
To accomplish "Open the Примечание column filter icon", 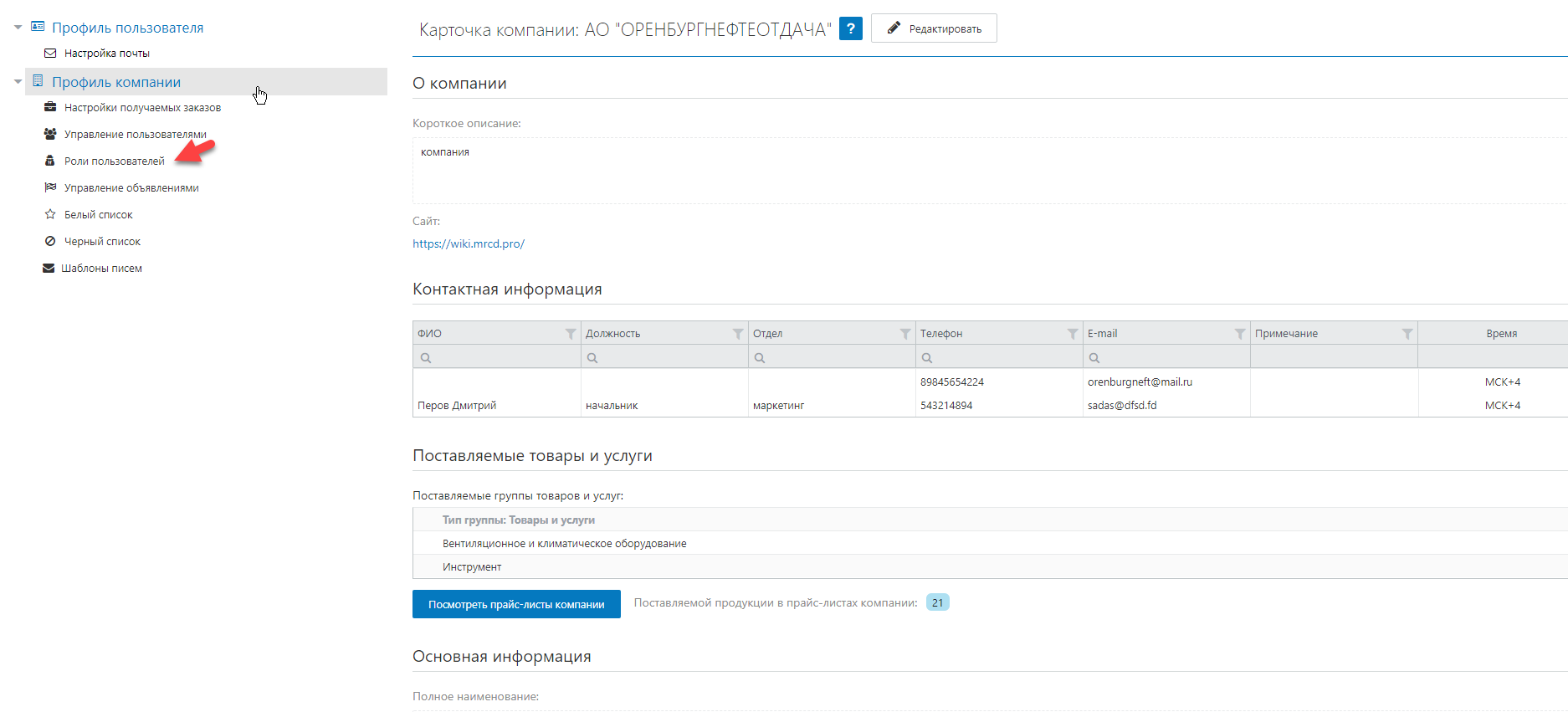I will (x=1407, y=334).
